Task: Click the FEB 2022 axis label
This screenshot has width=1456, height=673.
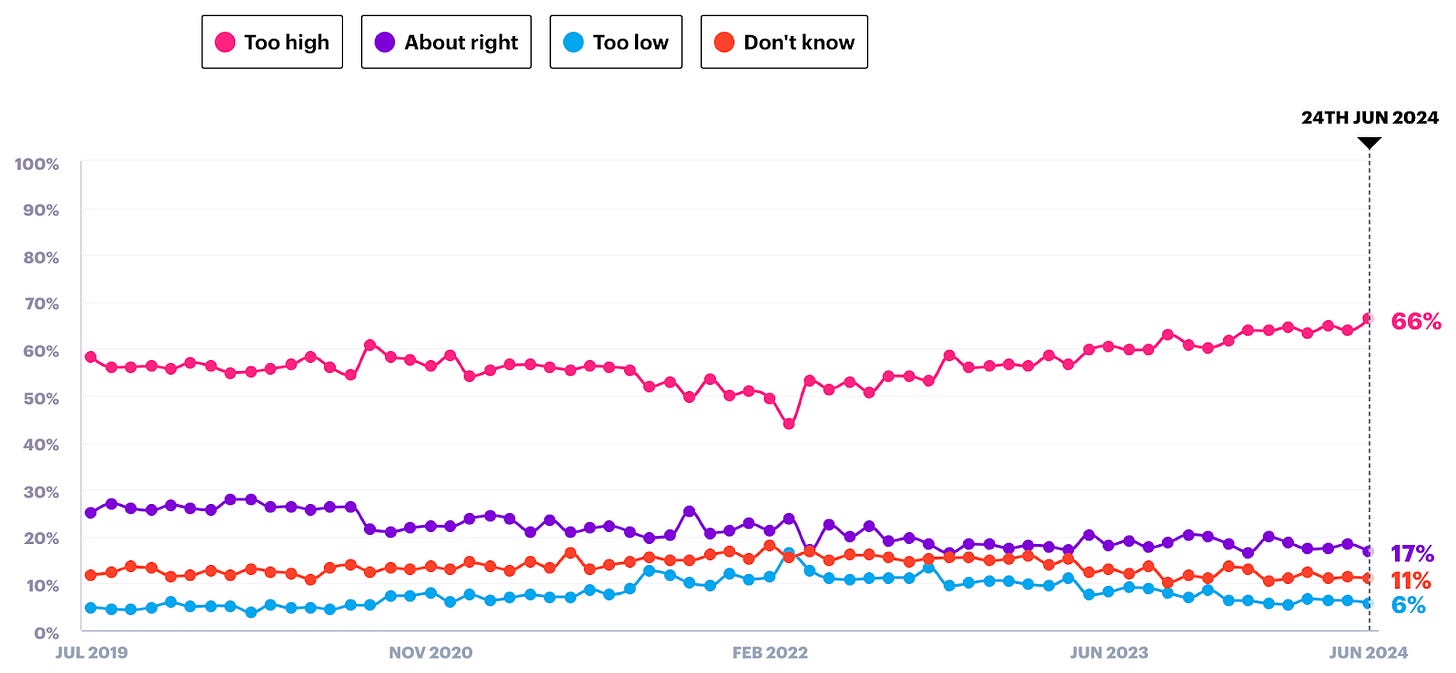Action: (770, 652)
